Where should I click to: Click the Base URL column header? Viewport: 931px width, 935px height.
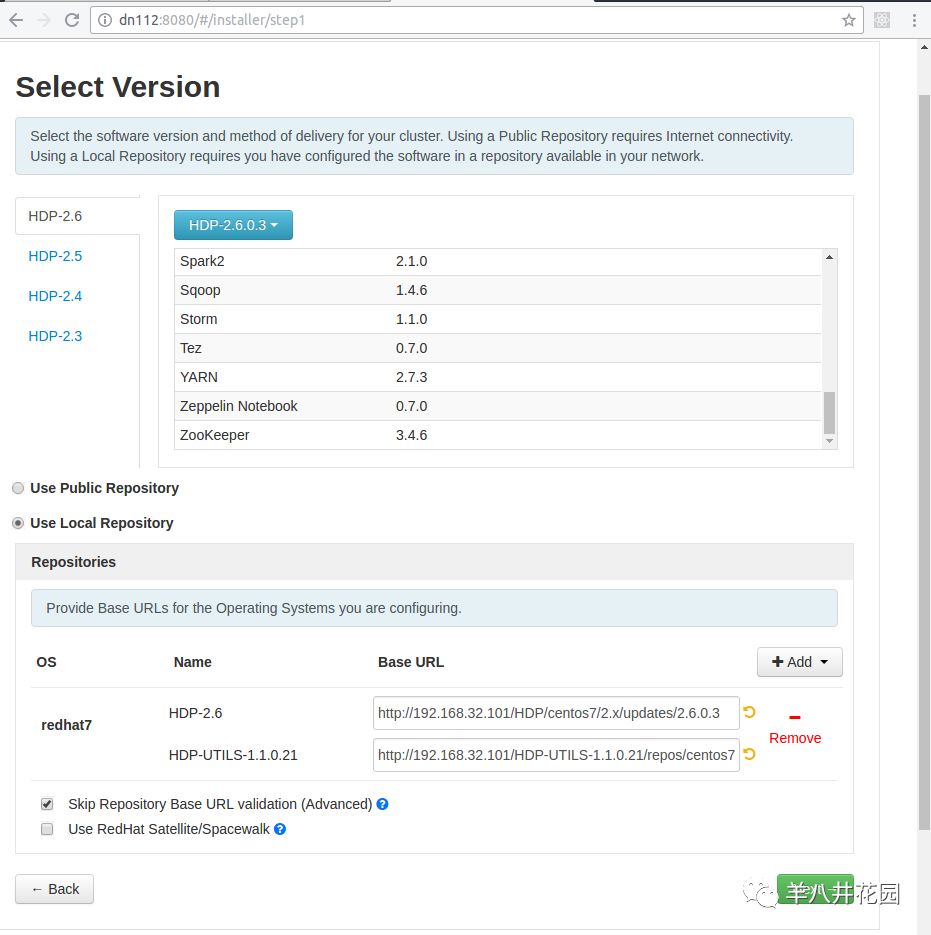[x=410, y=662]
